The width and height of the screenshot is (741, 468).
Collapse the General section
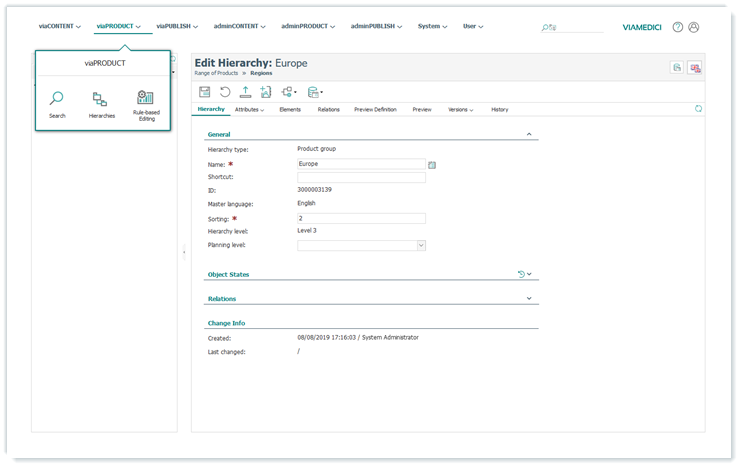[x=528, y=134]
